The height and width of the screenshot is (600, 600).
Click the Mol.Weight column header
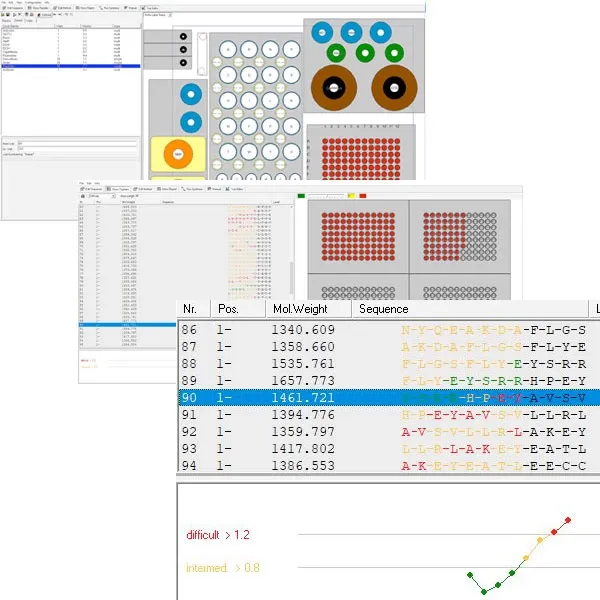coord(309,310)
